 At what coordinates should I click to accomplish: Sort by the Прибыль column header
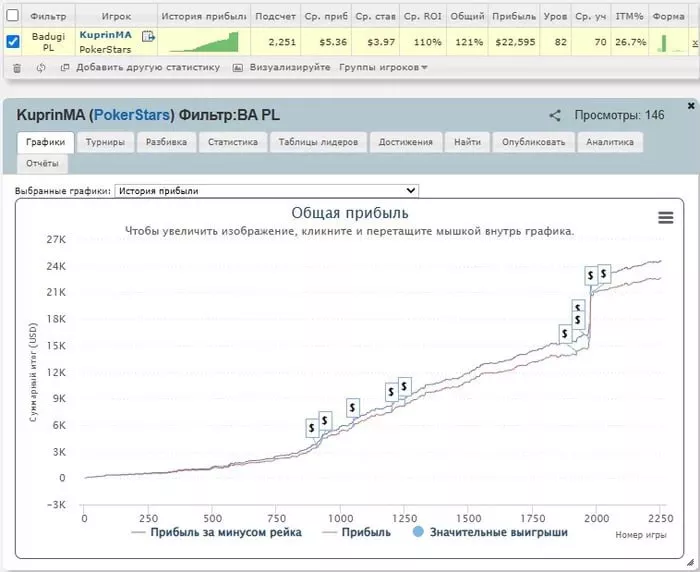(514, 16)
